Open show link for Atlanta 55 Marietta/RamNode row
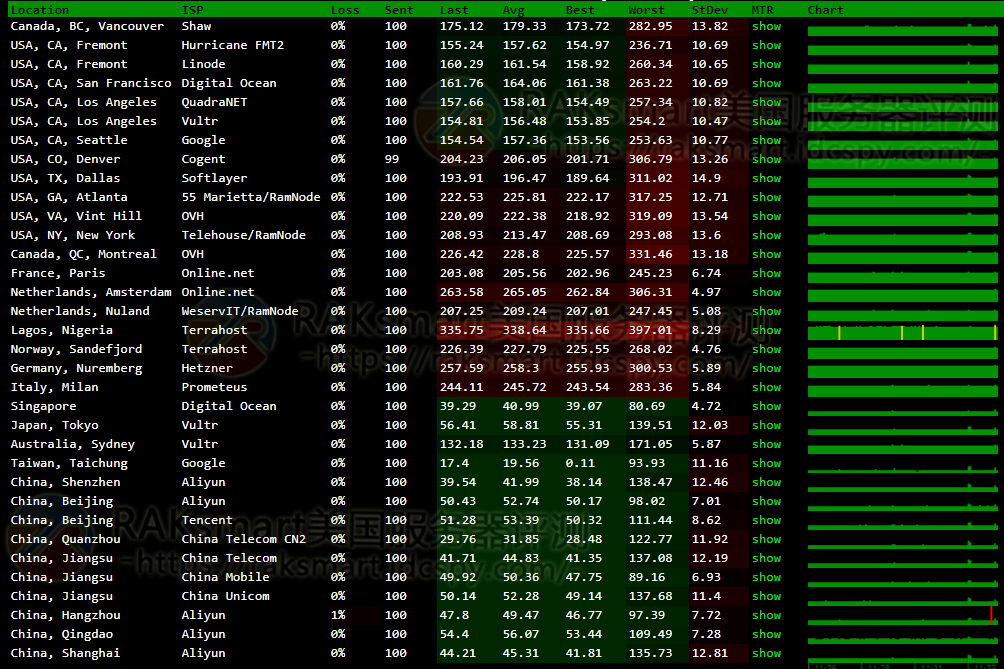 tap(766, 197)
